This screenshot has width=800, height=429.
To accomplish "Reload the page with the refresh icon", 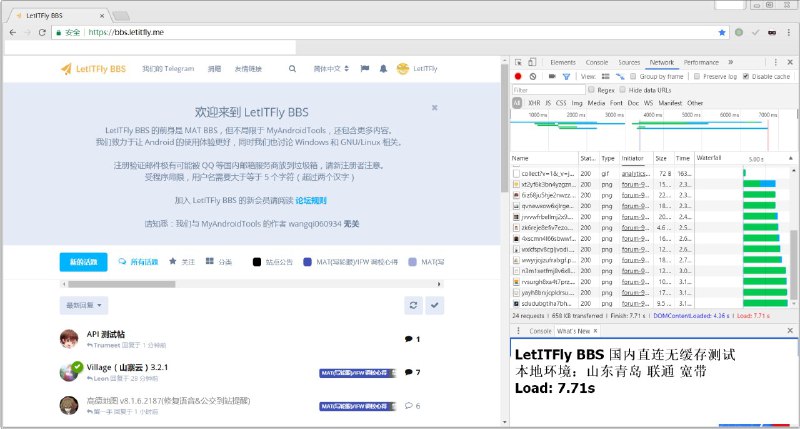I will 42,32.
